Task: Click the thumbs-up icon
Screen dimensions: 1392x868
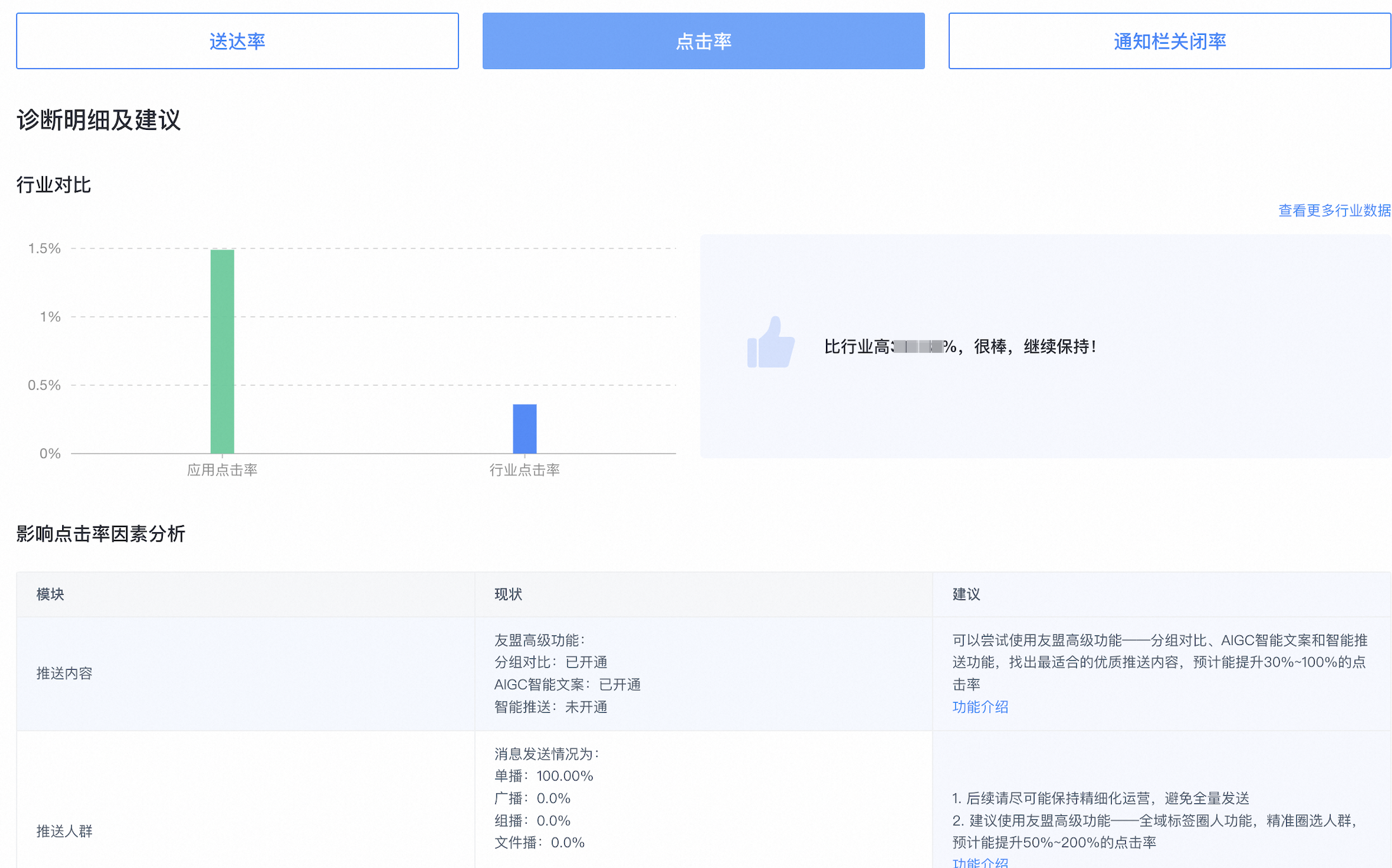Action: point(771,342)
